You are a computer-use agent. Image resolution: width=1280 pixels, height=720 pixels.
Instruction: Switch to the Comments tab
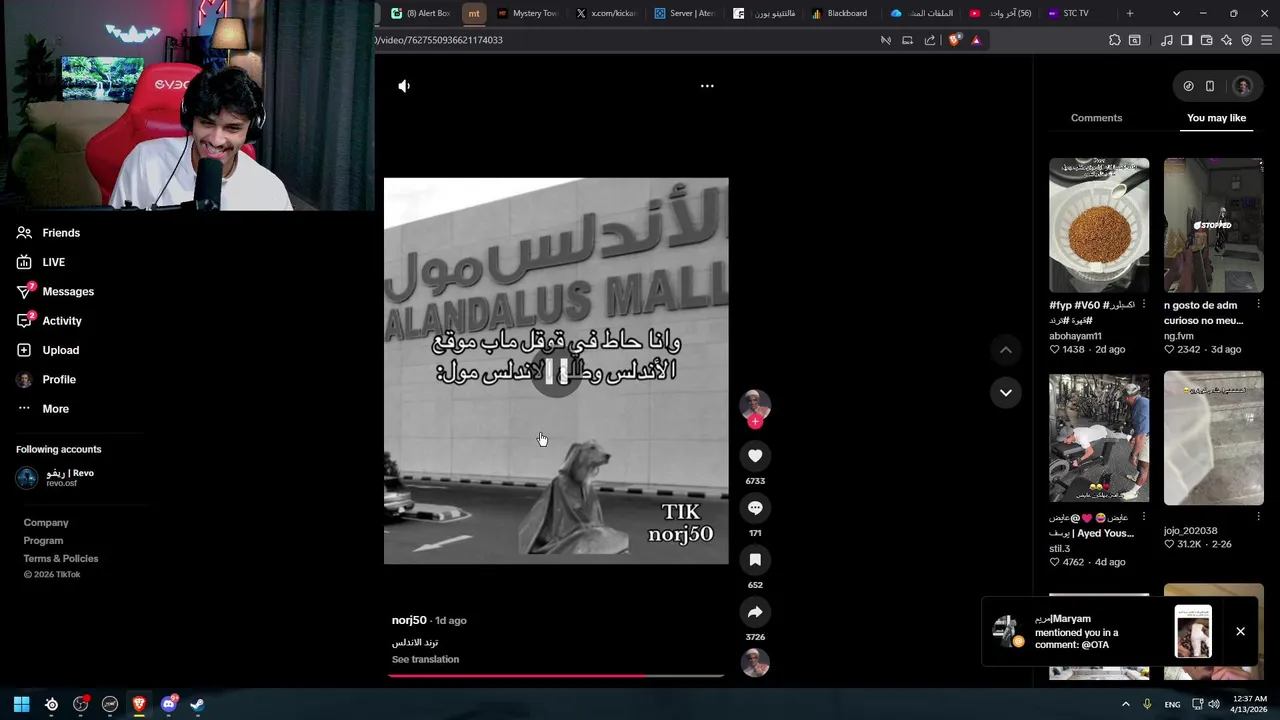(x=1096, y=118)
